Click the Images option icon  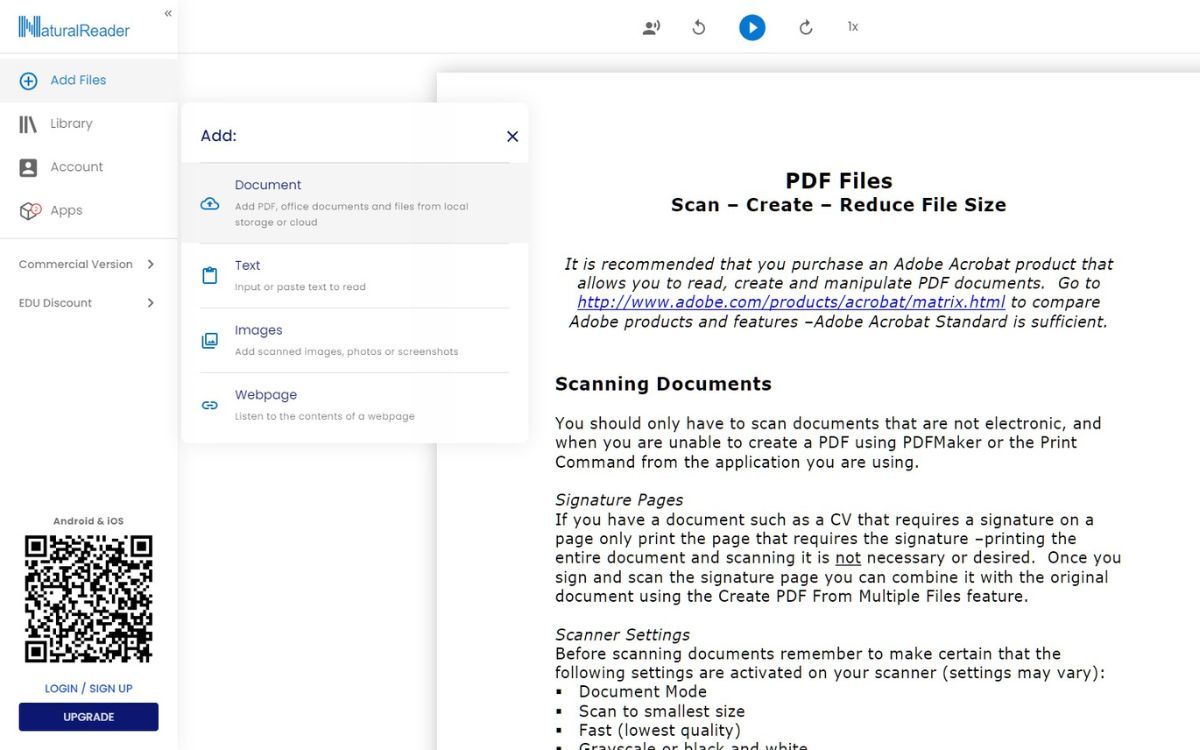click(209, 340)
